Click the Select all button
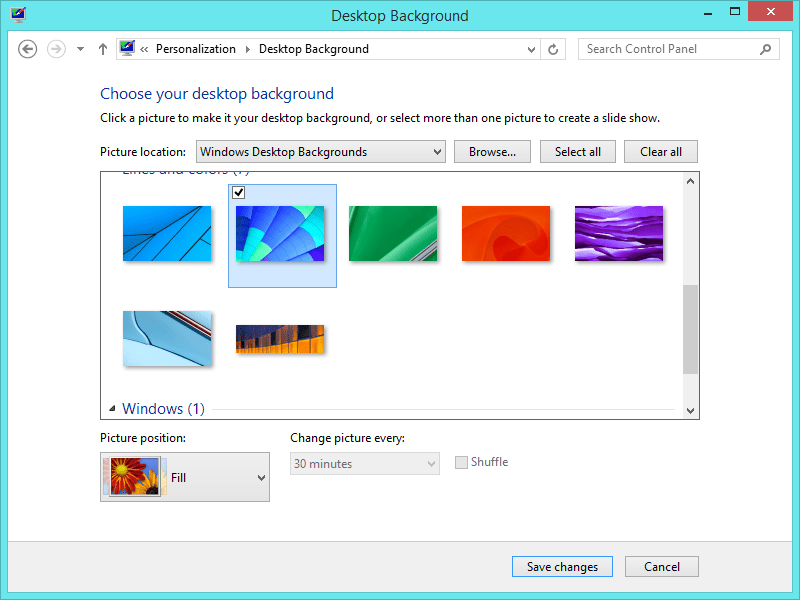 578,152
